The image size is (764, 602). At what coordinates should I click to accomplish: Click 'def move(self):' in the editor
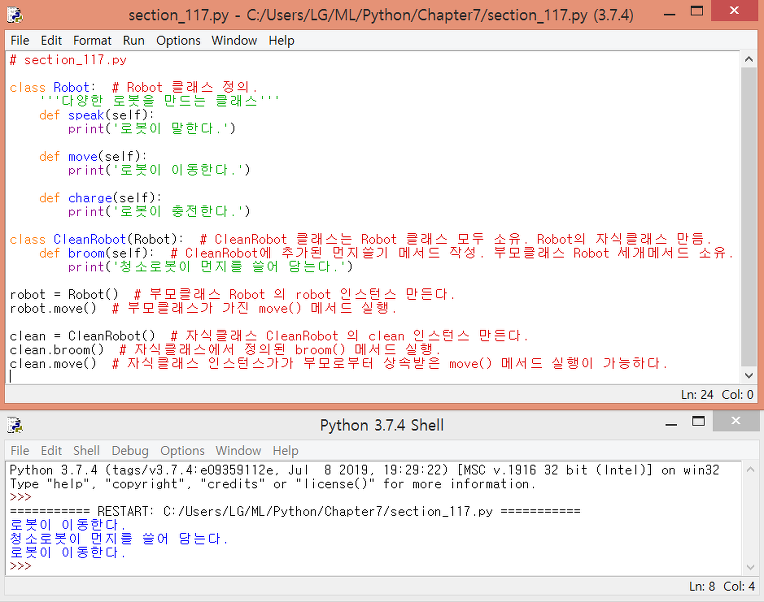point(93,157)
